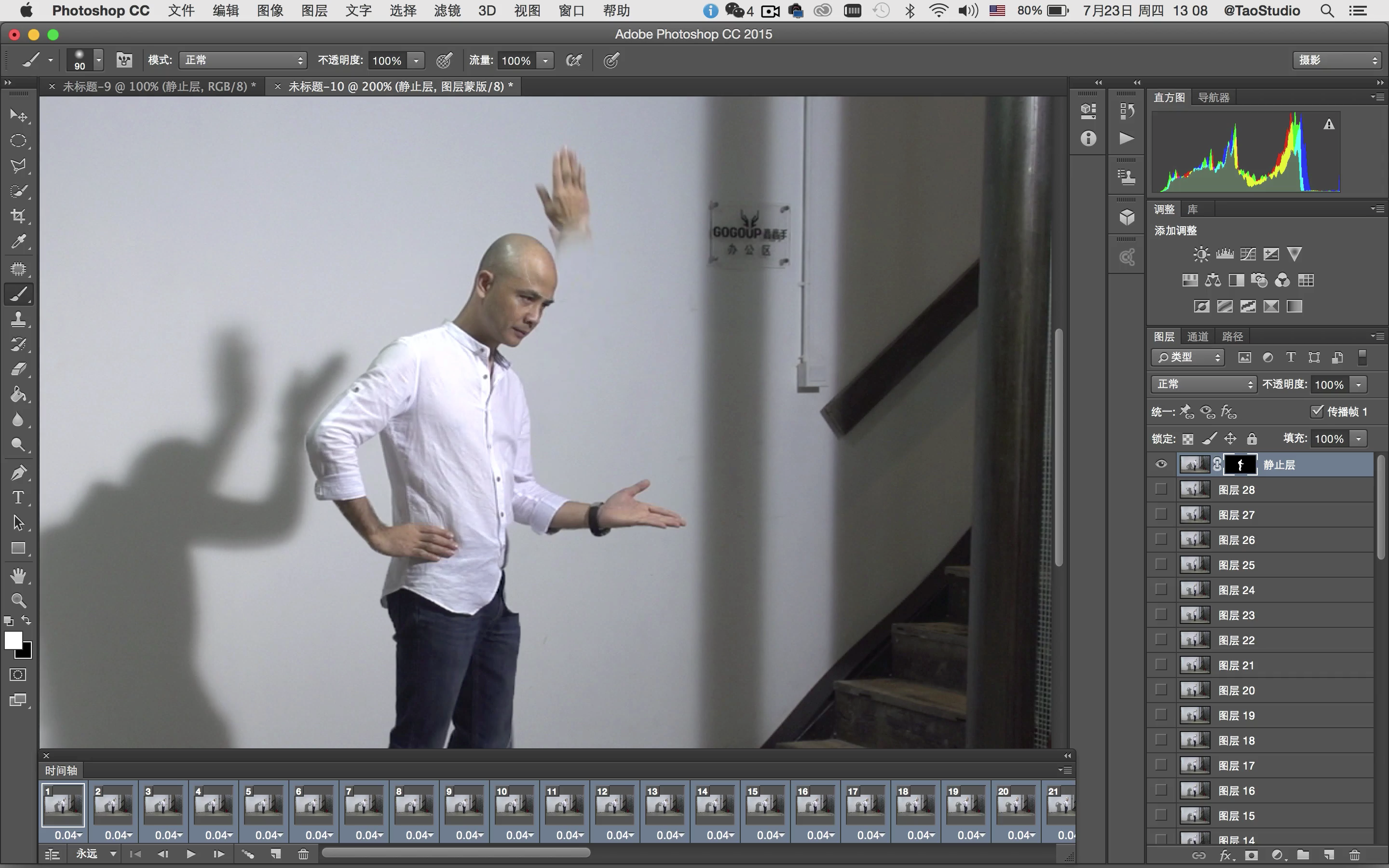The width and height of the screenshot is (1389, 868).
Task: Select the Horizontal Type tool
Action: tap(18, 498)
